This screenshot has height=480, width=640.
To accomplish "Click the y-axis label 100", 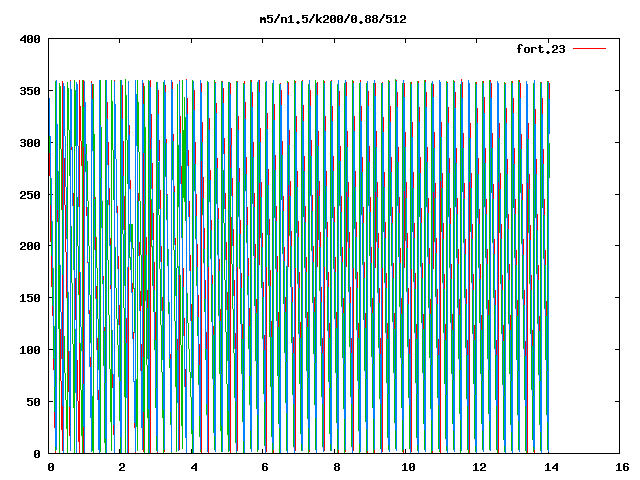I will coord(30,350).
